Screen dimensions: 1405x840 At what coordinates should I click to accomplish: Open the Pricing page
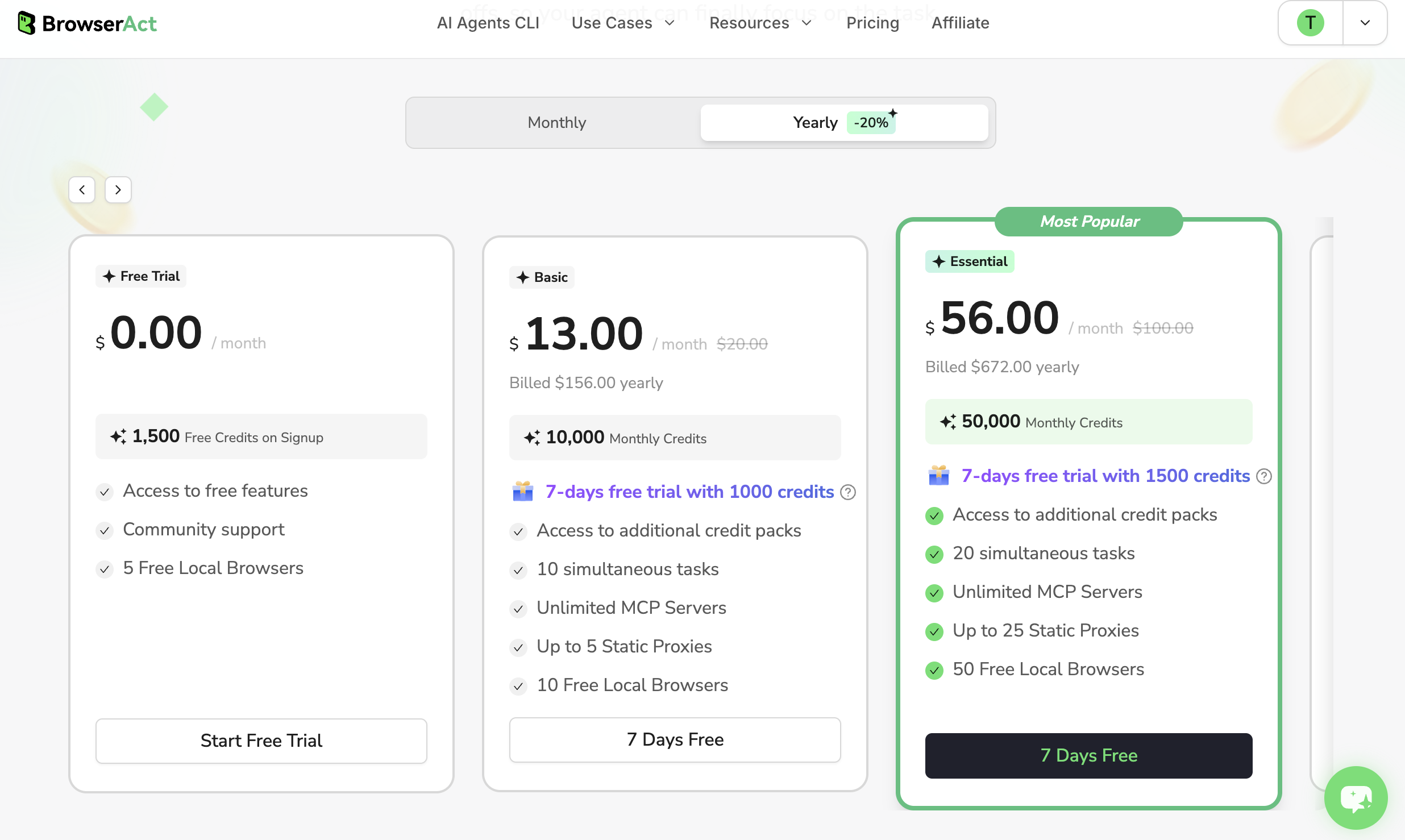[x=872, y=23]
